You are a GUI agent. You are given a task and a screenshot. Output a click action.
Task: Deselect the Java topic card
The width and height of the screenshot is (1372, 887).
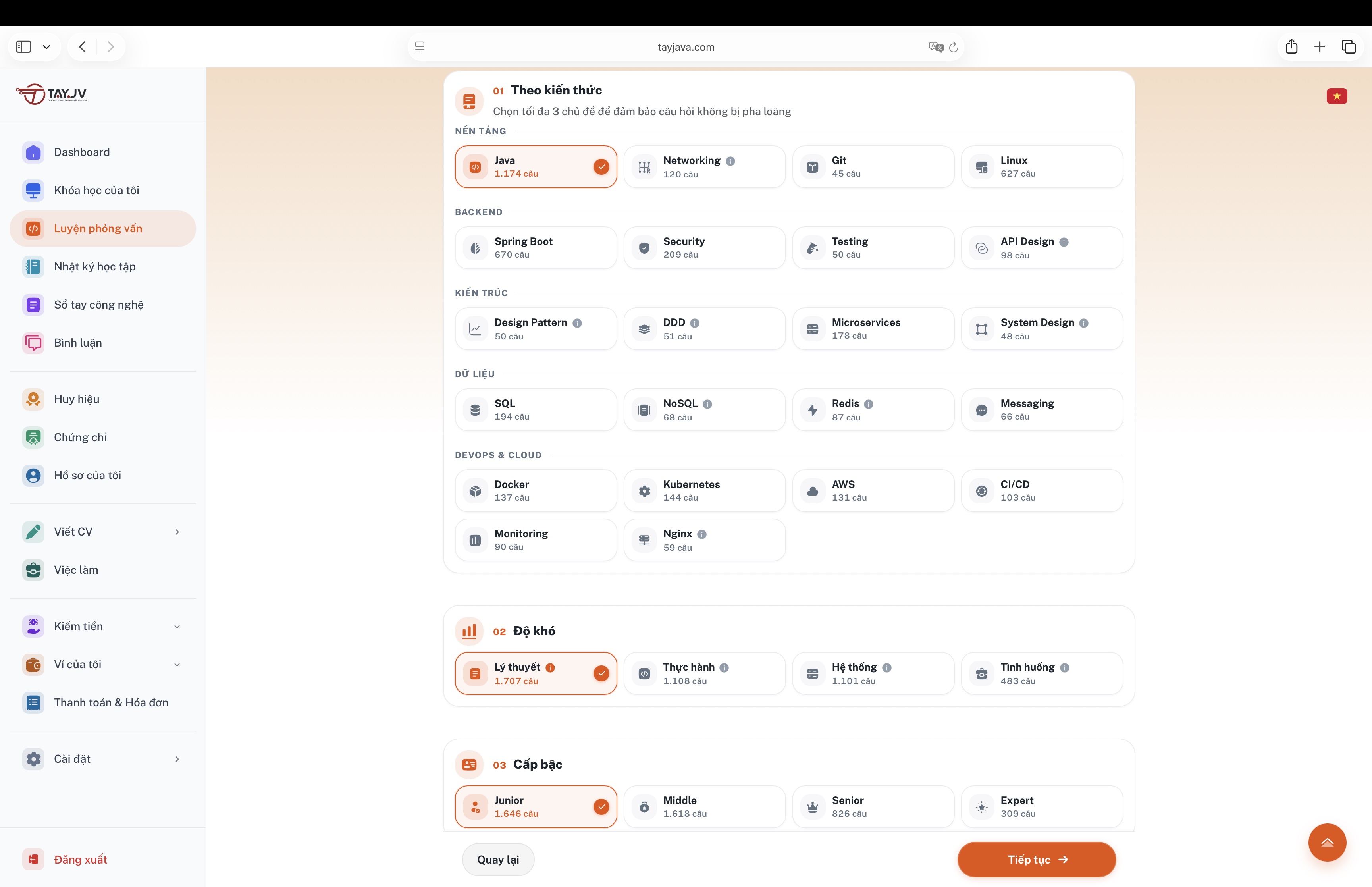pyautogui.click(x=536, y=166)
